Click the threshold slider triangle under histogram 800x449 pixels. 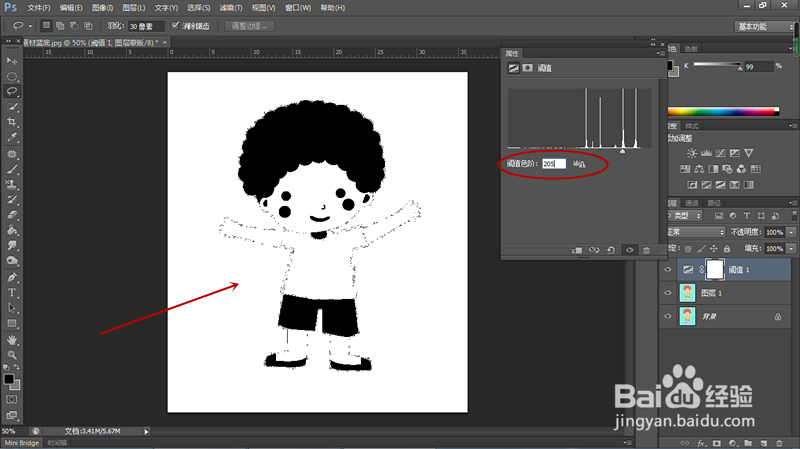[x=622, y=152]
